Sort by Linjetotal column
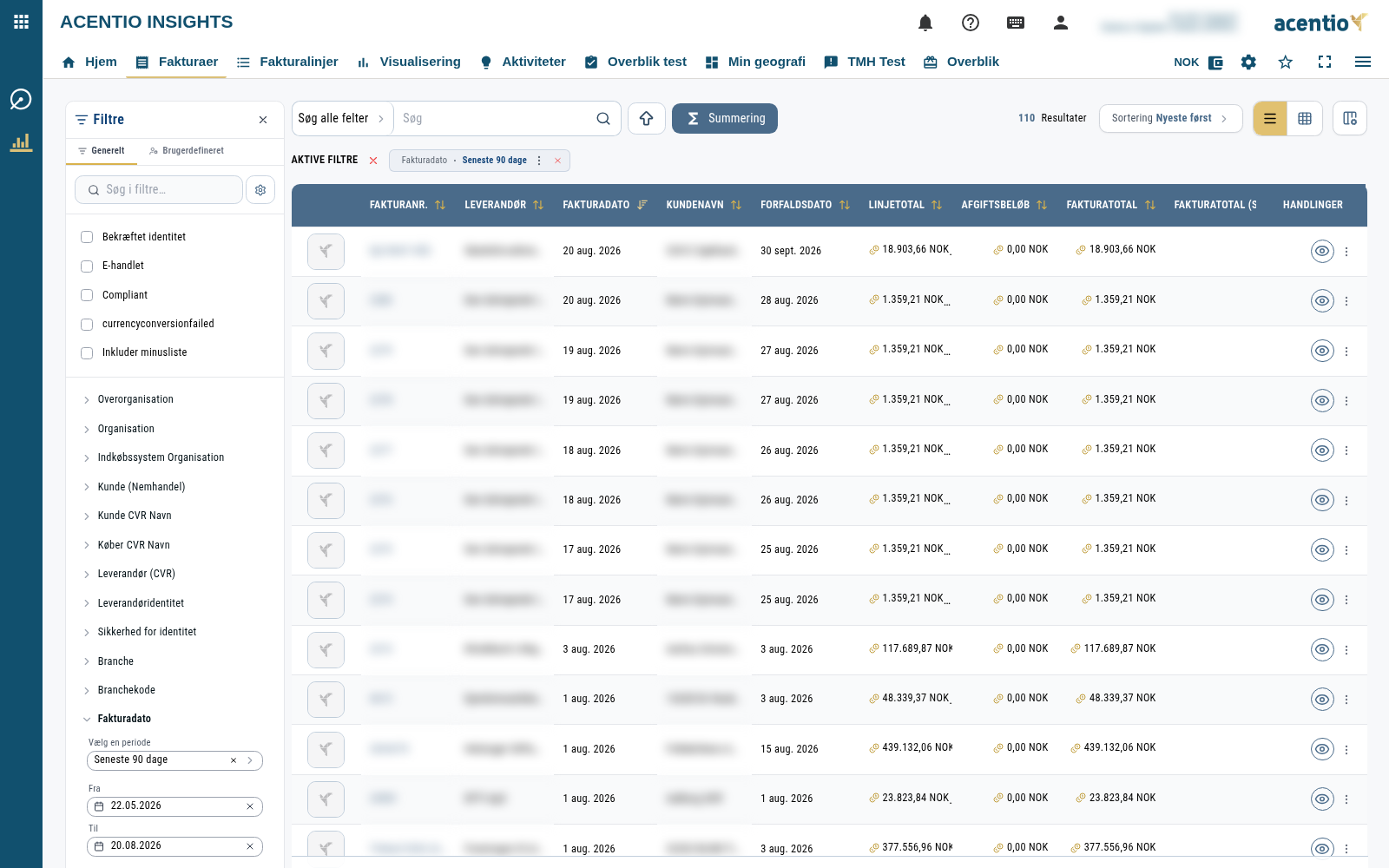This screenshot has width=1389, height=868. (937, 205)
